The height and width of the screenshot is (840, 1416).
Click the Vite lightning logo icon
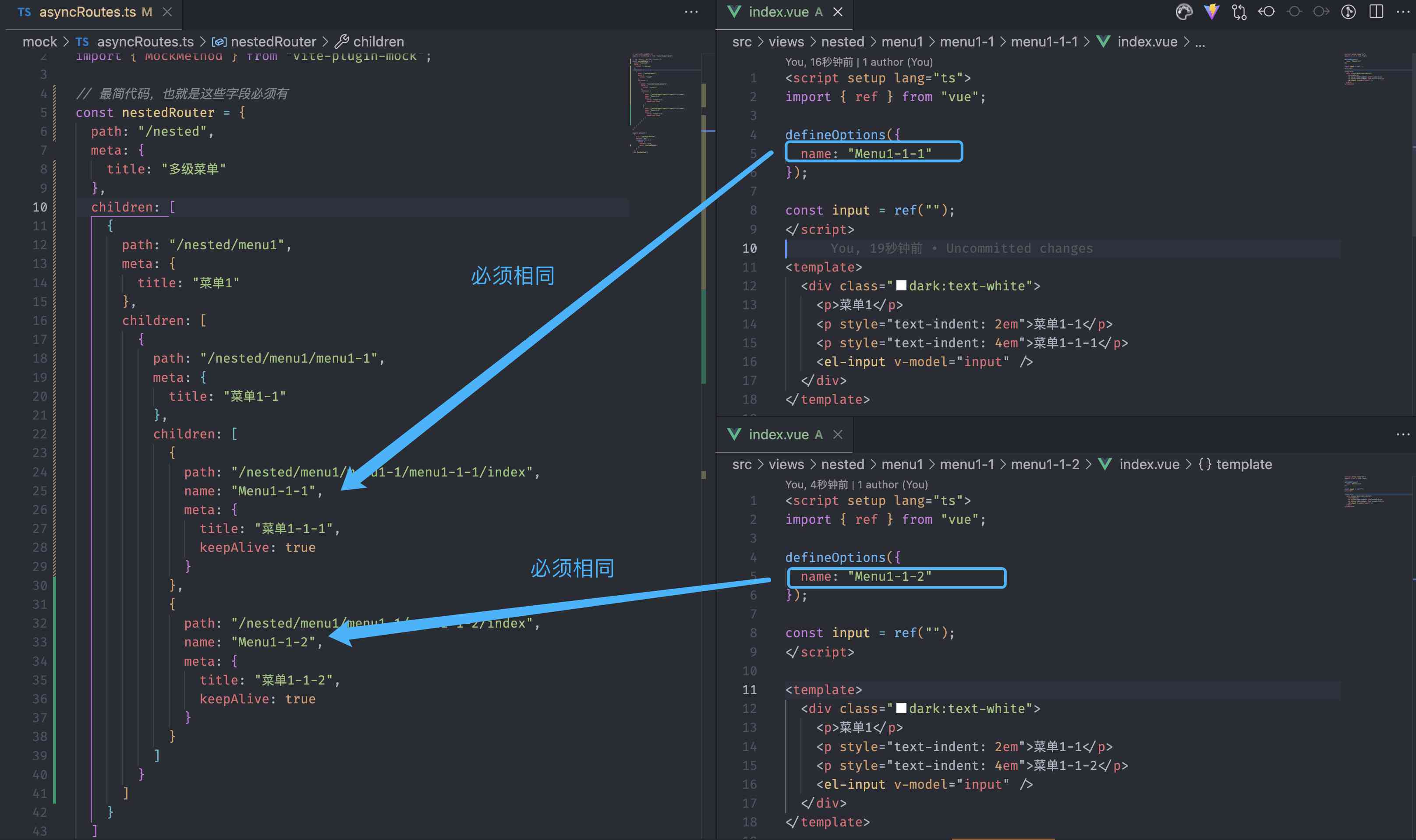coord(1211,12)
